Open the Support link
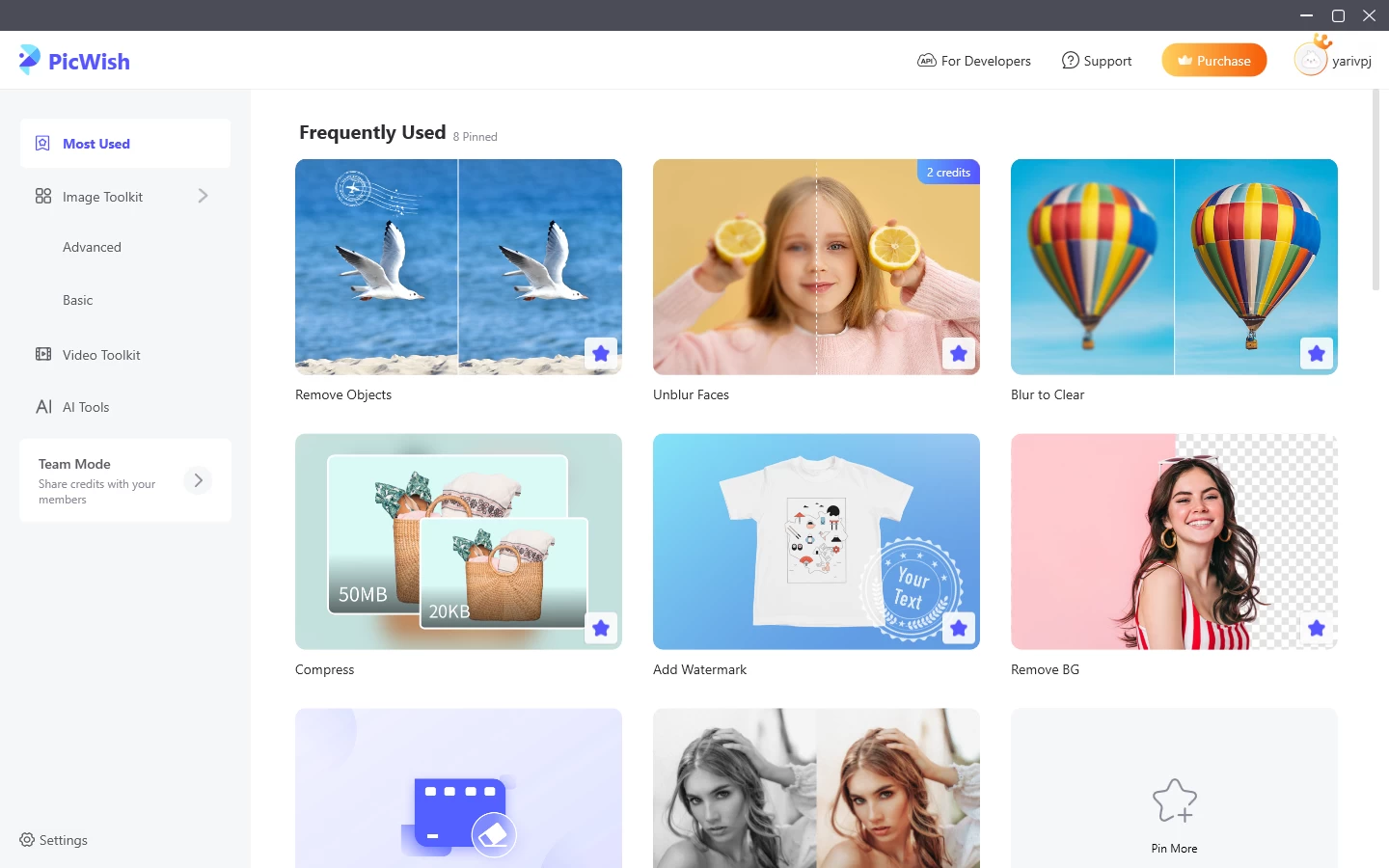Viewport: 1389px width, 868px height. (1097, 61)
